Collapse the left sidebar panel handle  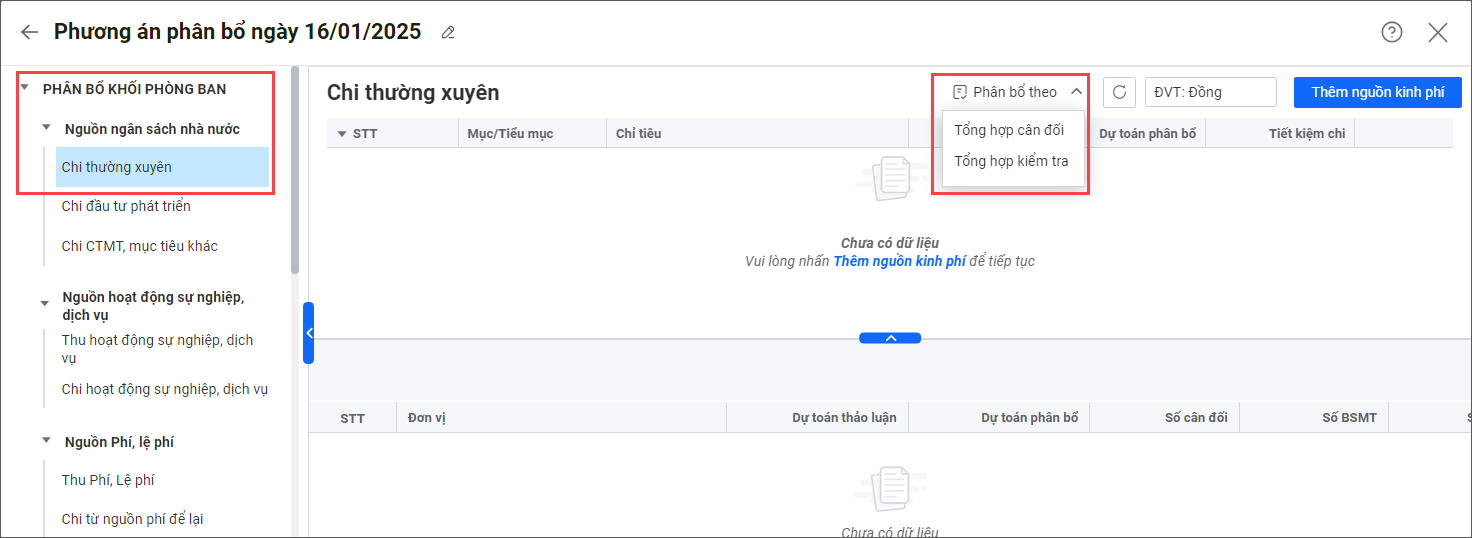click(x=309, y=333)
